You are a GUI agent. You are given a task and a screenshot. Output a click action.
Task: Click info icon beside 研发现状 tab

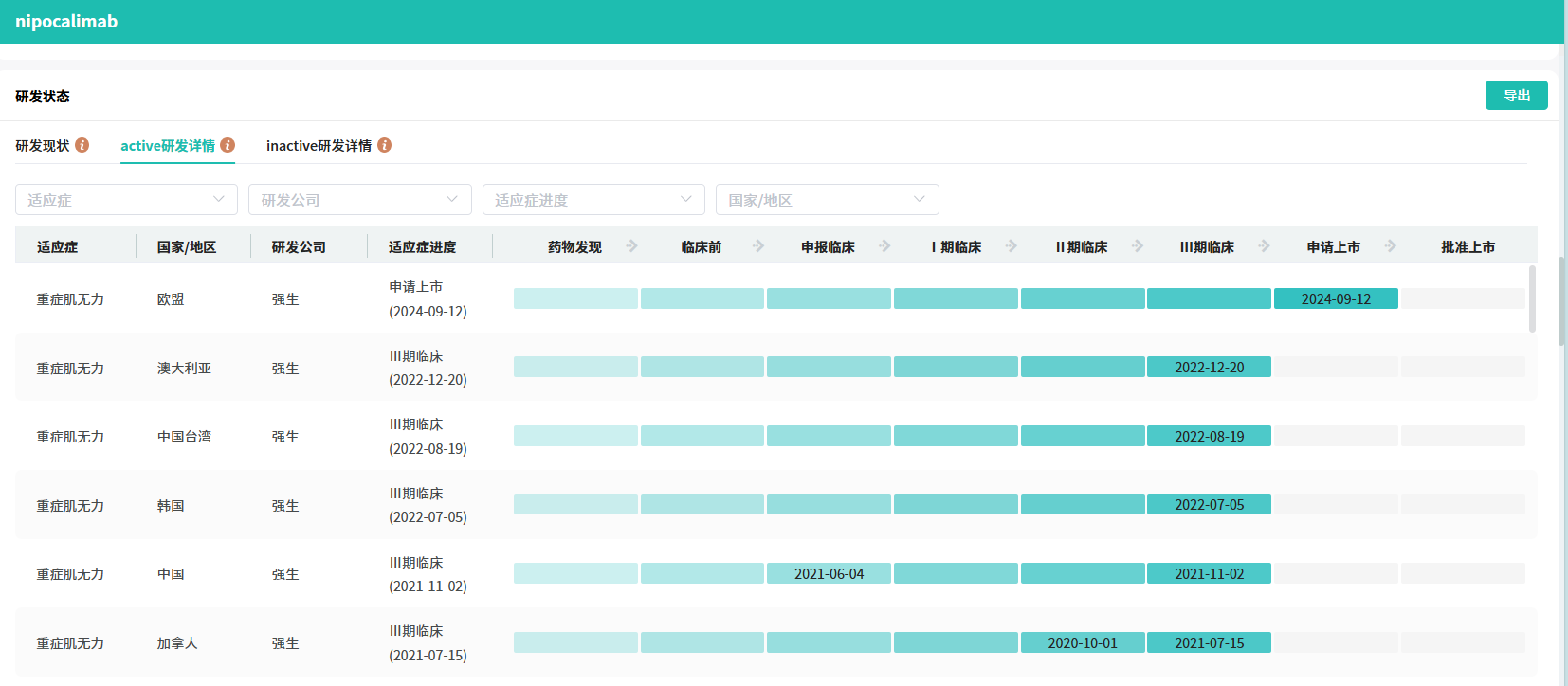click(x=82, y=145)
